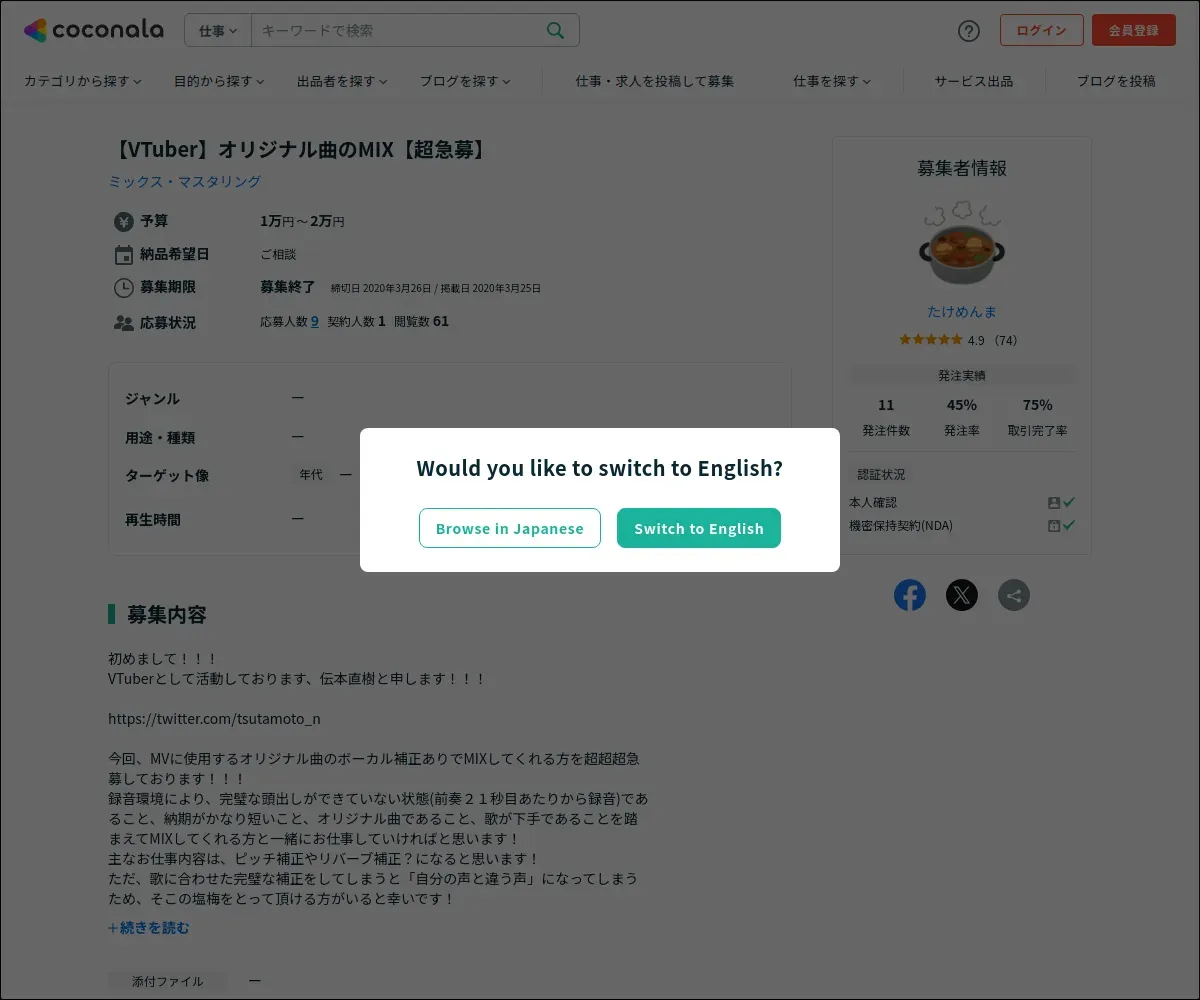
Task: Click the ご相談 delivery date value
Action: (x=278, y=254)
